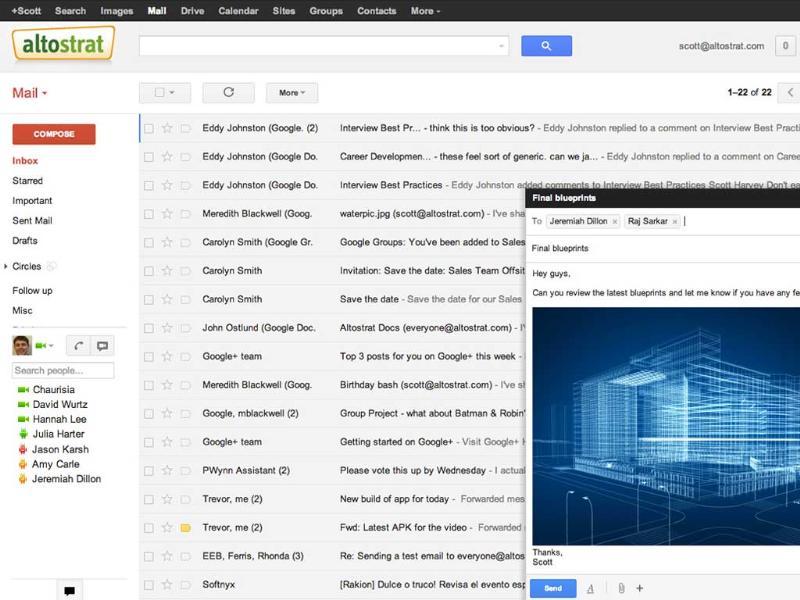Open the More actions dropdown in the toolbar

(292, 92)
